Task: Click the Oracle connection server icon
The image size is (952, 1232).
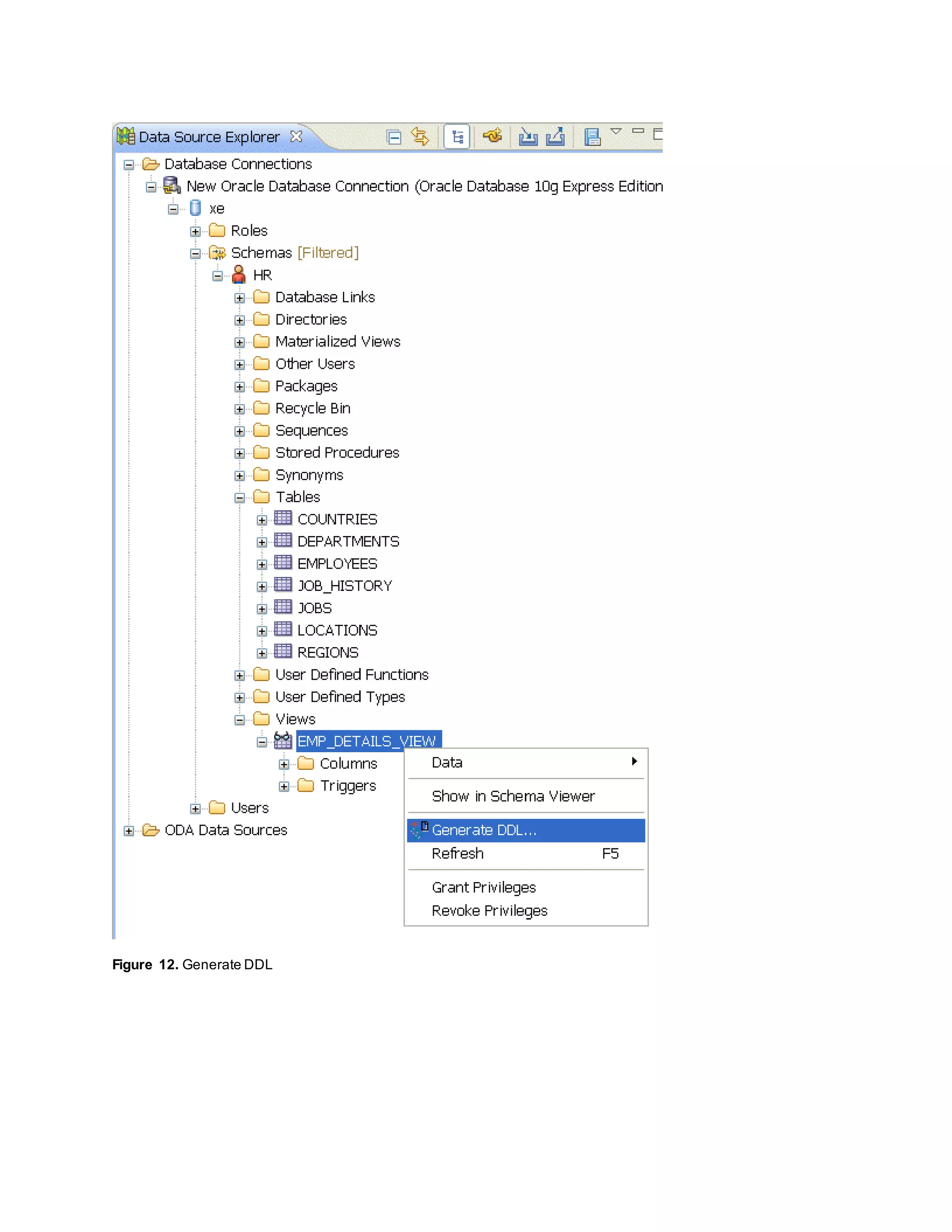Action: [172, 185]
